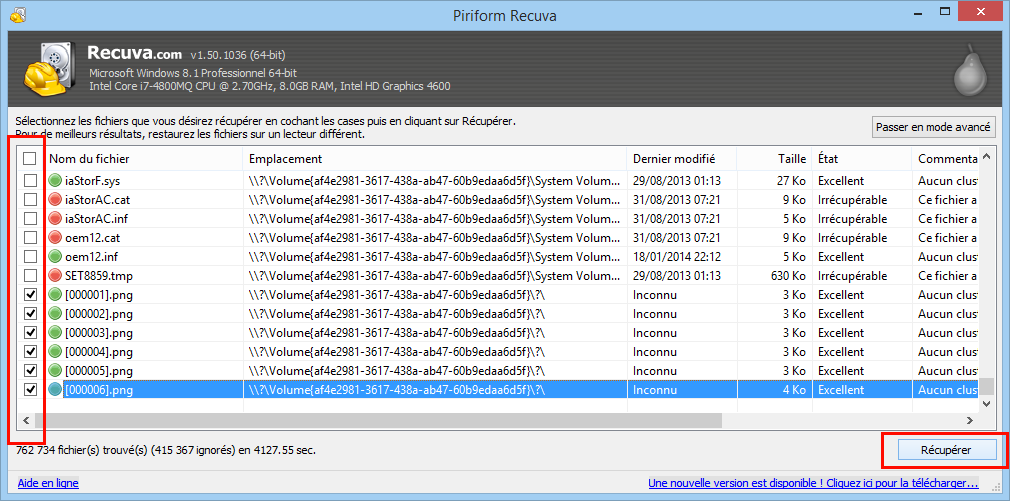
Task: Click Irrécupérable state of iaStorAC.cat
Action: 852,200
